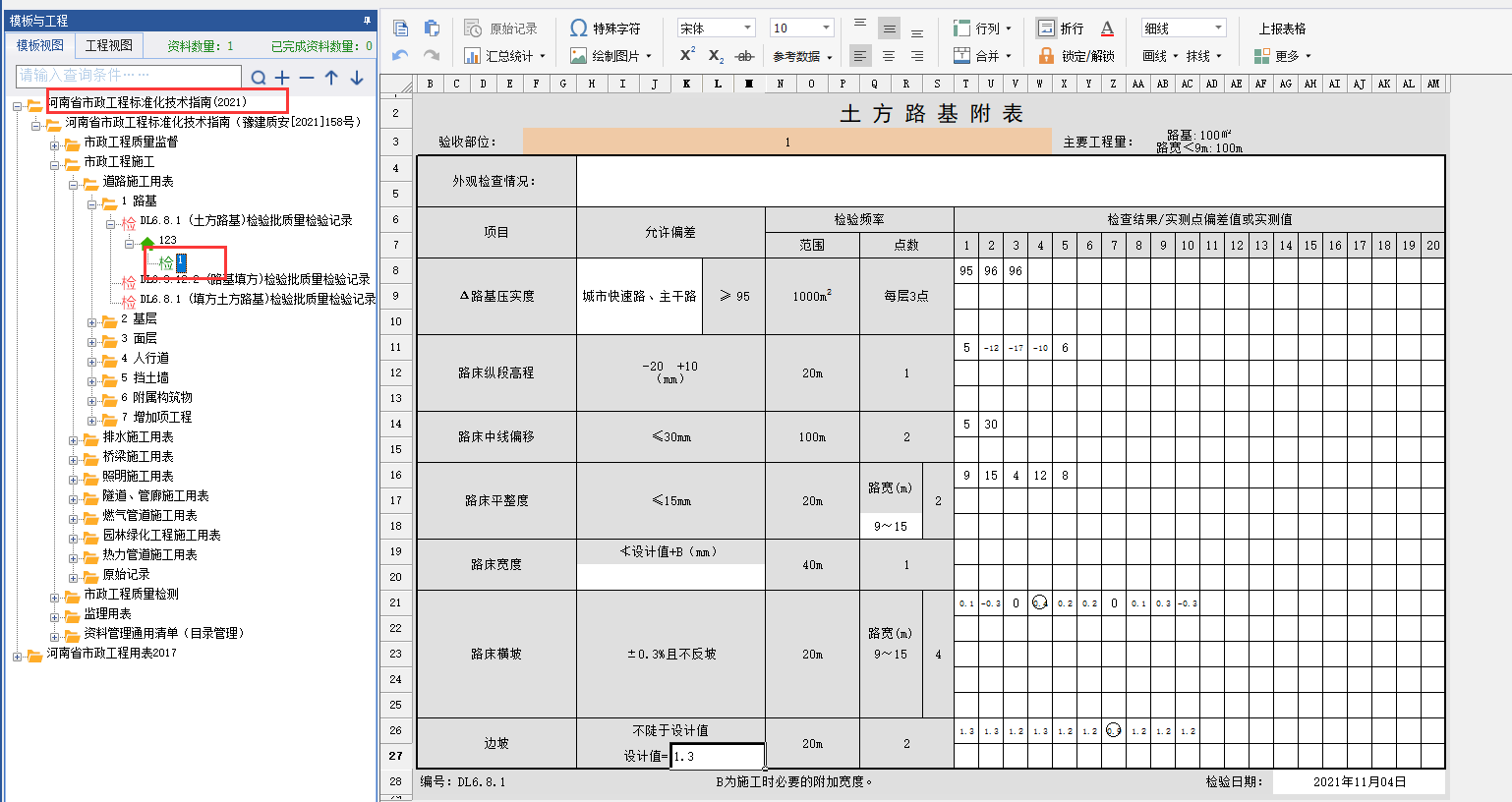This screenshot has height=802, width=1512.
Task: Open 绘制图片 draw picture tool
Action: pos(611,56)
